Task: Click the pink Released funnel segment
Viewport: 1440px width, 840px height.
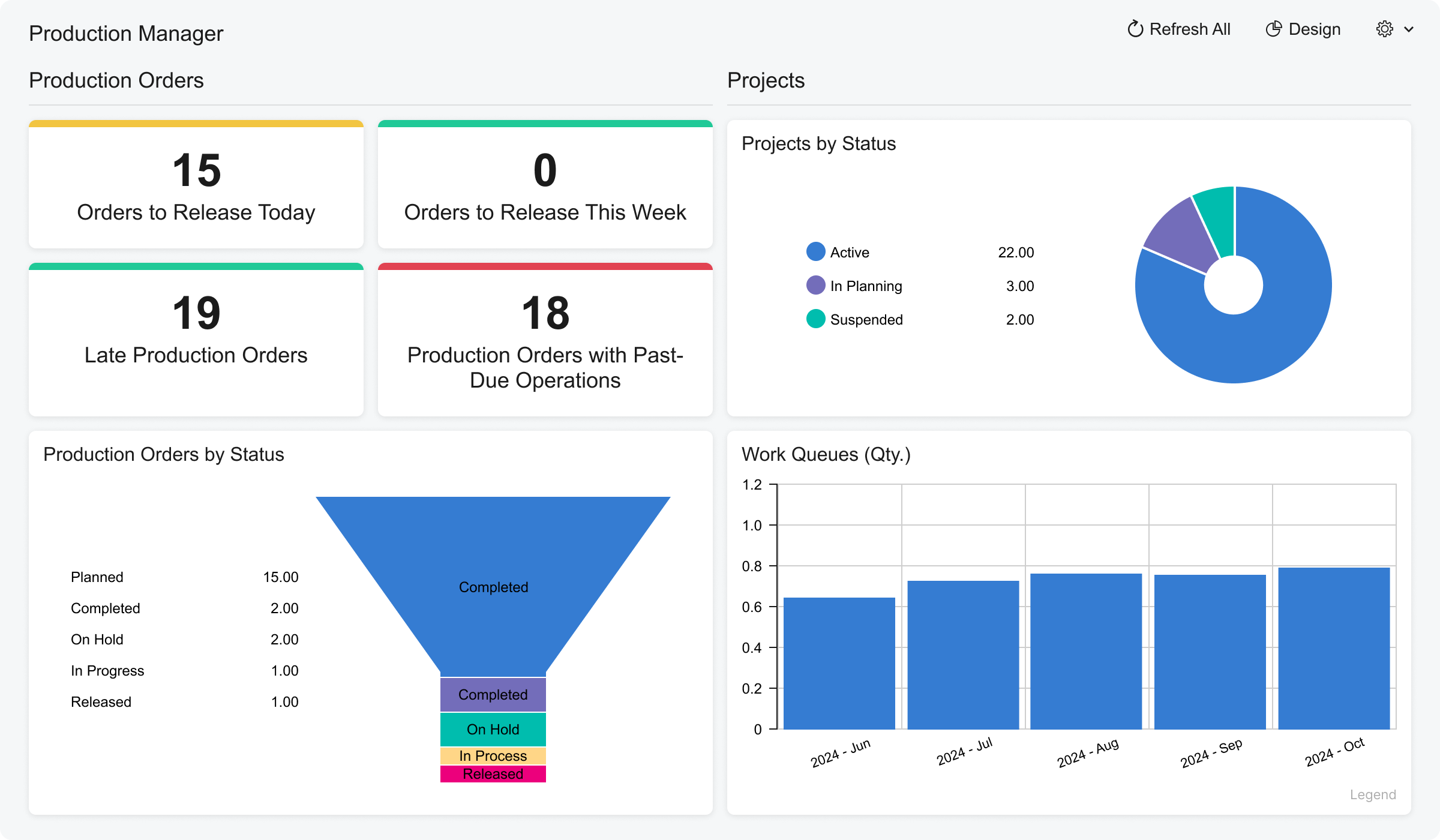Action: tap(492, 773)
